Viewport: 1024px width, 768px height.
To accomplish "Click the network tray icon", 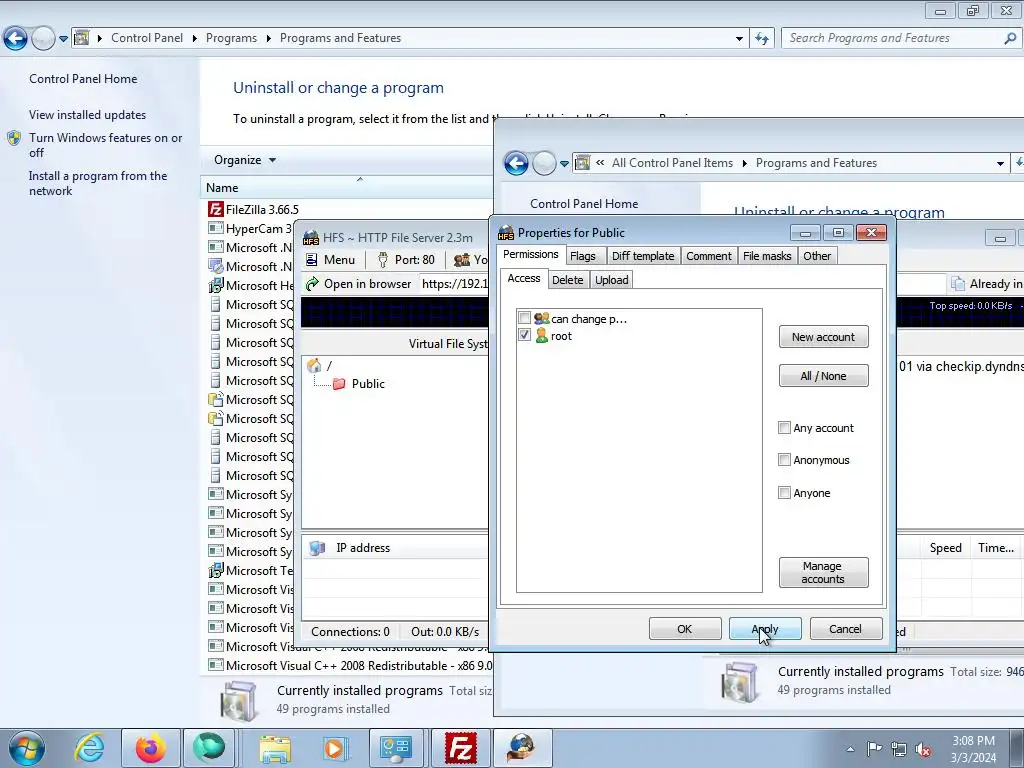I will 899,750.
